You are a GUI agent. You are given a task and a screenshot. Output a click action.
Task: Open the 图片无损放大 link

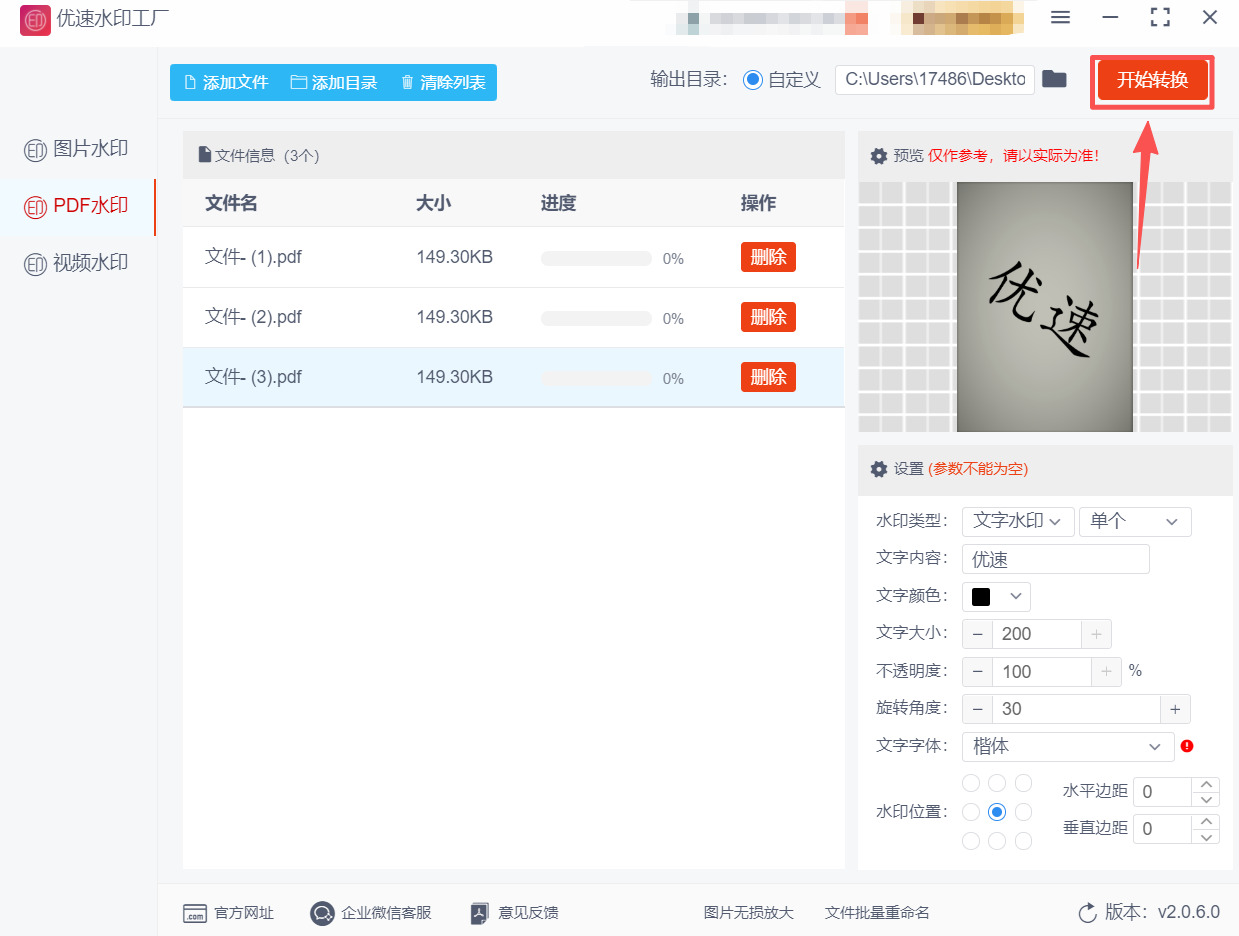[x=749, y=913]
